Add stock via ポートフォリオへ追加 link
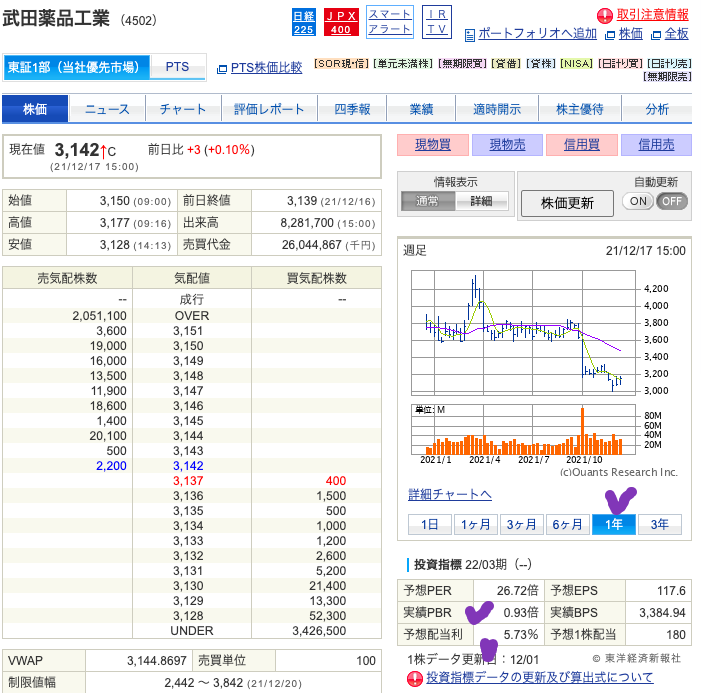Image resolution: width=701 pixels, height=693 pixels. [x=537, y=34]
